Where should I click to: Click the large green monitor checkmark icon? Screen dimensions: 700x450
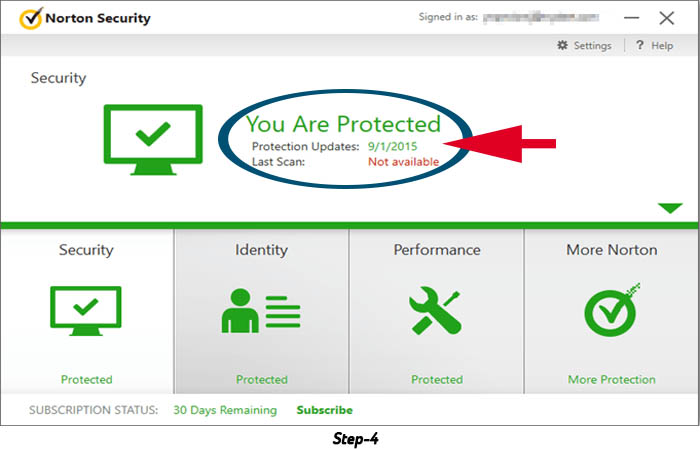coord(153,140)
